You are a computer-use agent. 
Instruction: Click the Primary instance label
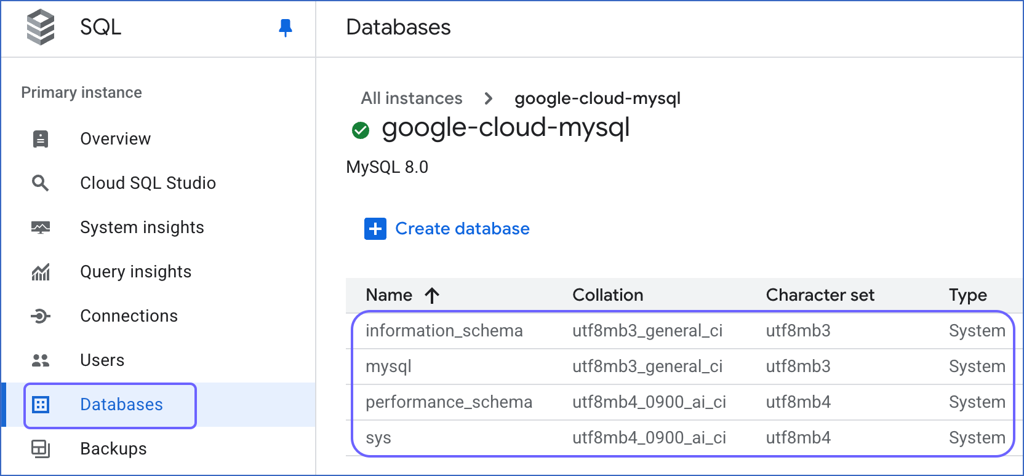[x=82, y=93]
